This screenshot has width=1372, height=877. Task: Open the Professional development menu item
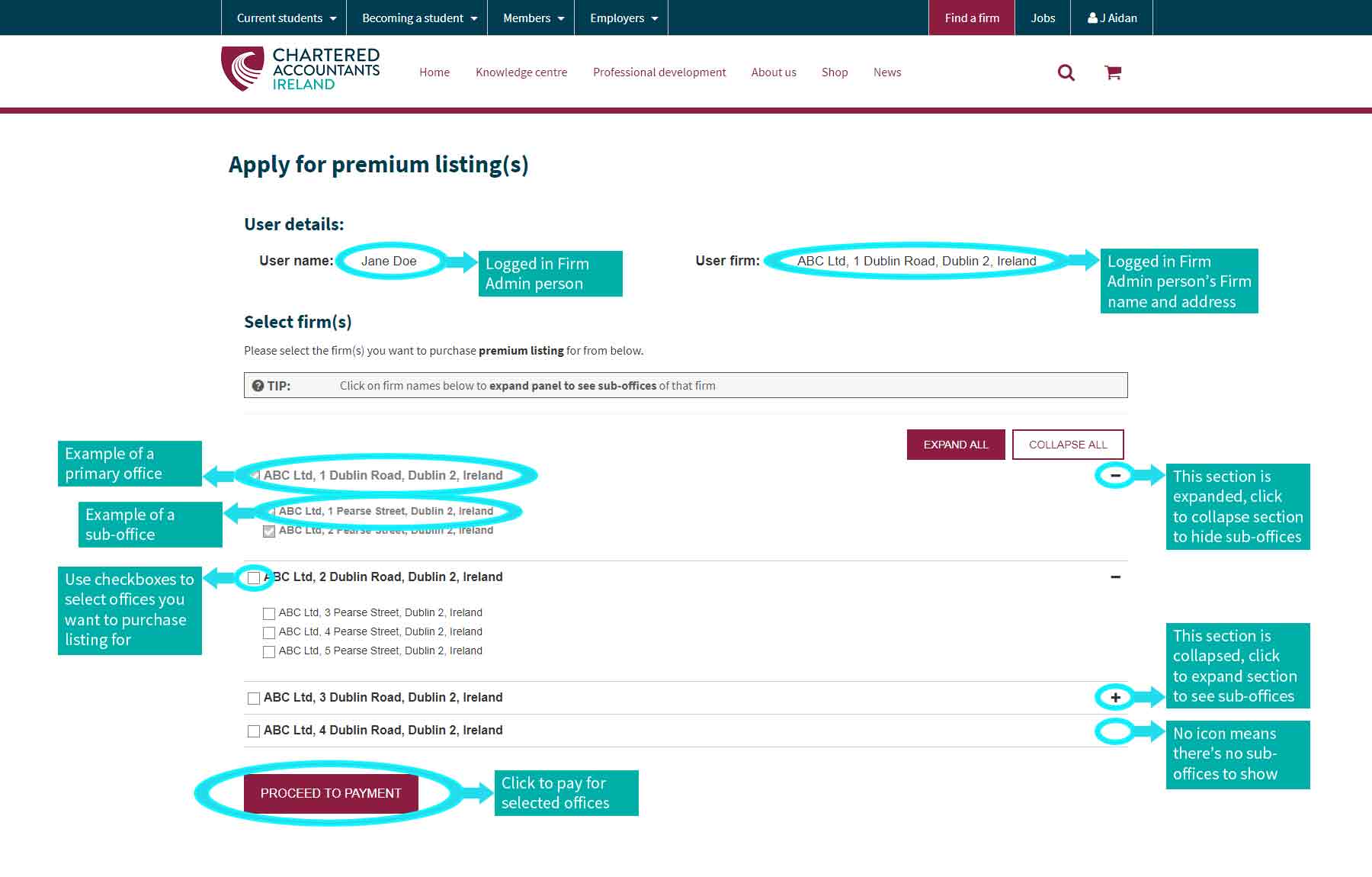coord(659,72)
